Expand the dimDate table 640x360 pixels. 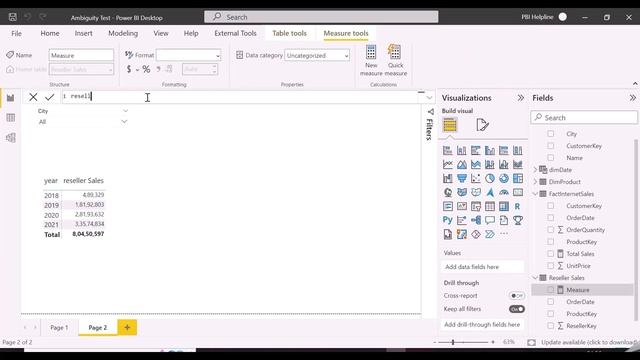pyautogui.click(x=536, y=170)
